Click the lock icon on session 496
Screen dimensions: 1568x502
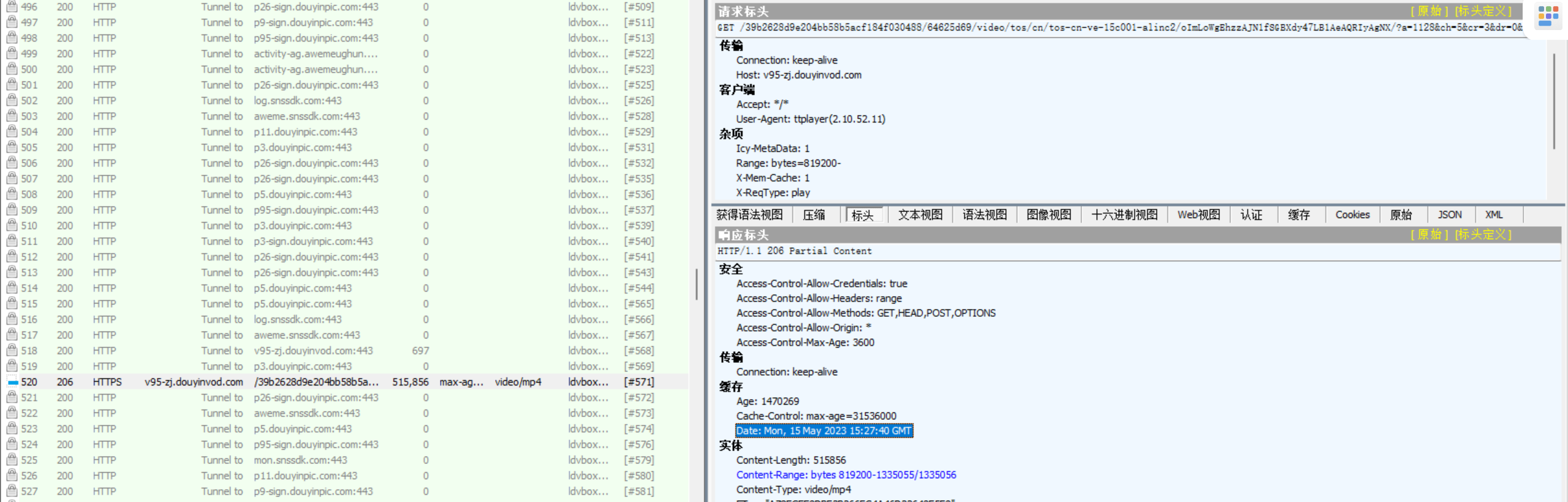click(x=12, y=7)
